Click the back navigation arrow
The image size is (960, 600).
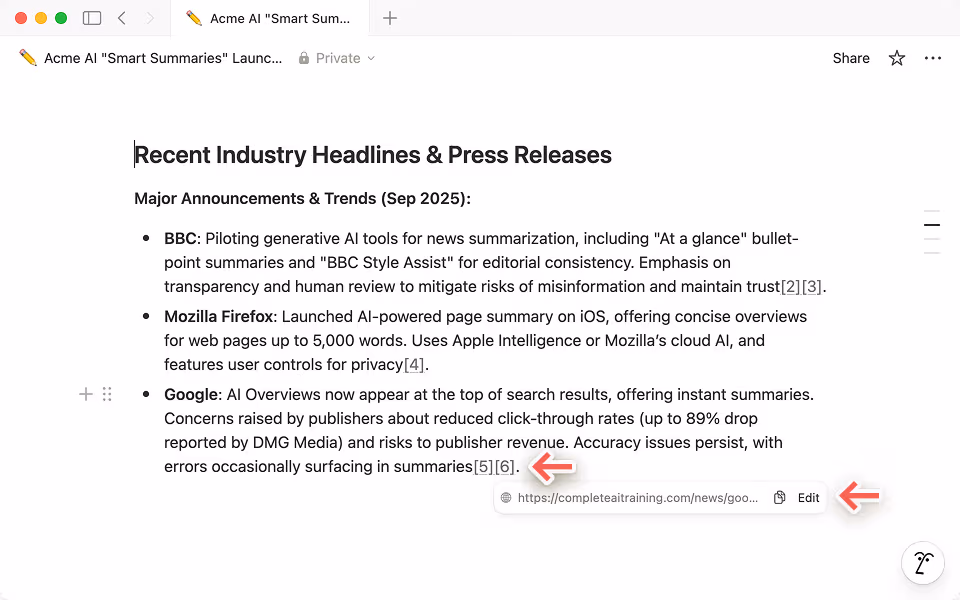tap(122, 17)
